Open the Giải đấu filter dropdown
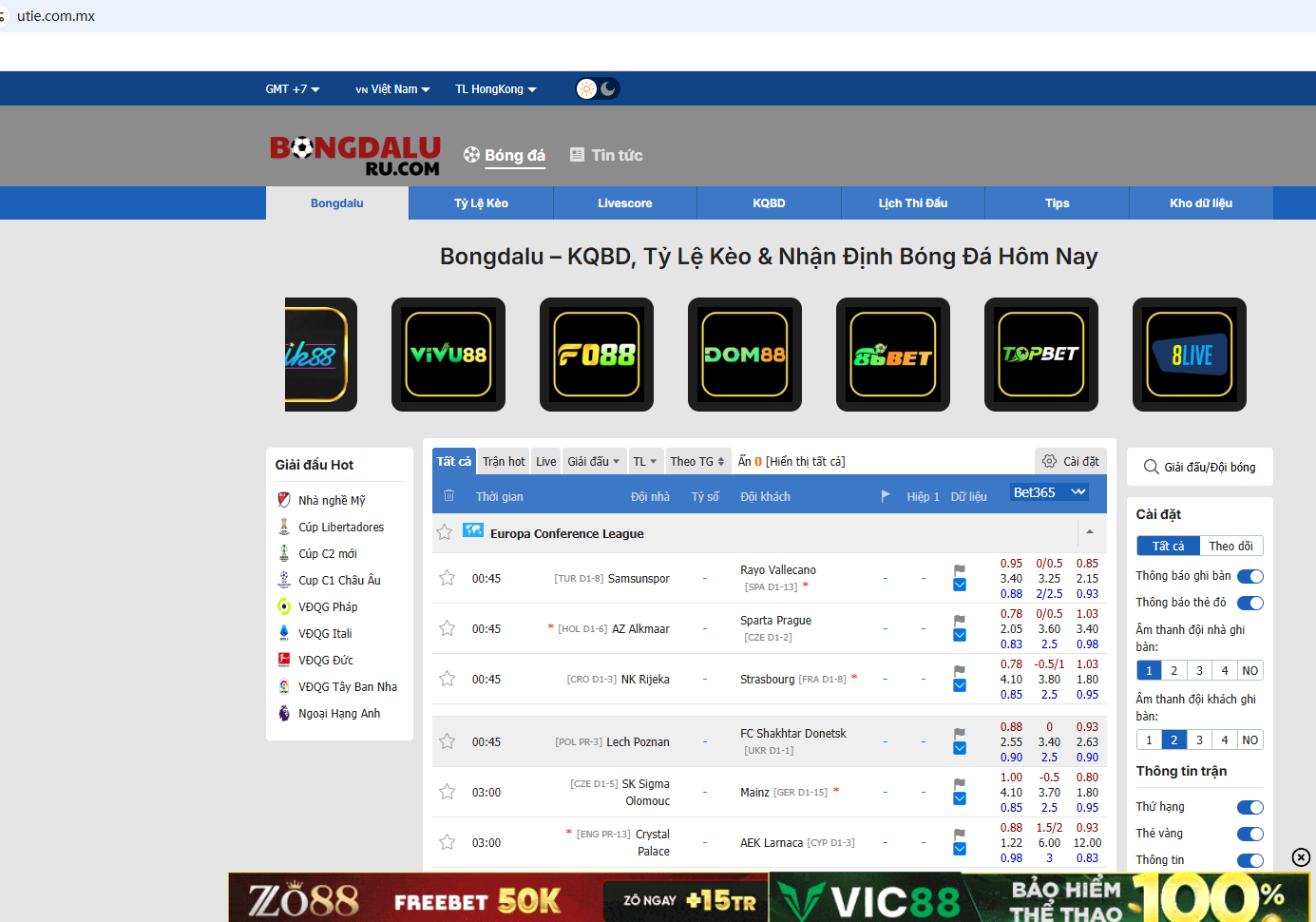Viewport: 1316px width, 922px height. tap(594, 461)
